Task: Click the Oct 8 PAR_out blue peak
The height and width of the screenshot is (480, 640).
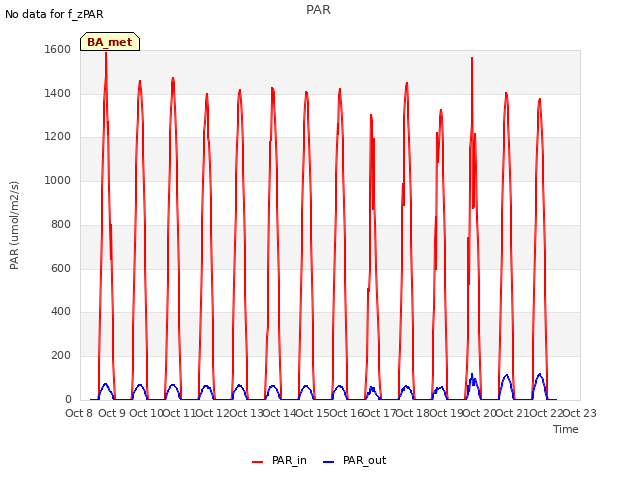Action: (x=106, y=384)
